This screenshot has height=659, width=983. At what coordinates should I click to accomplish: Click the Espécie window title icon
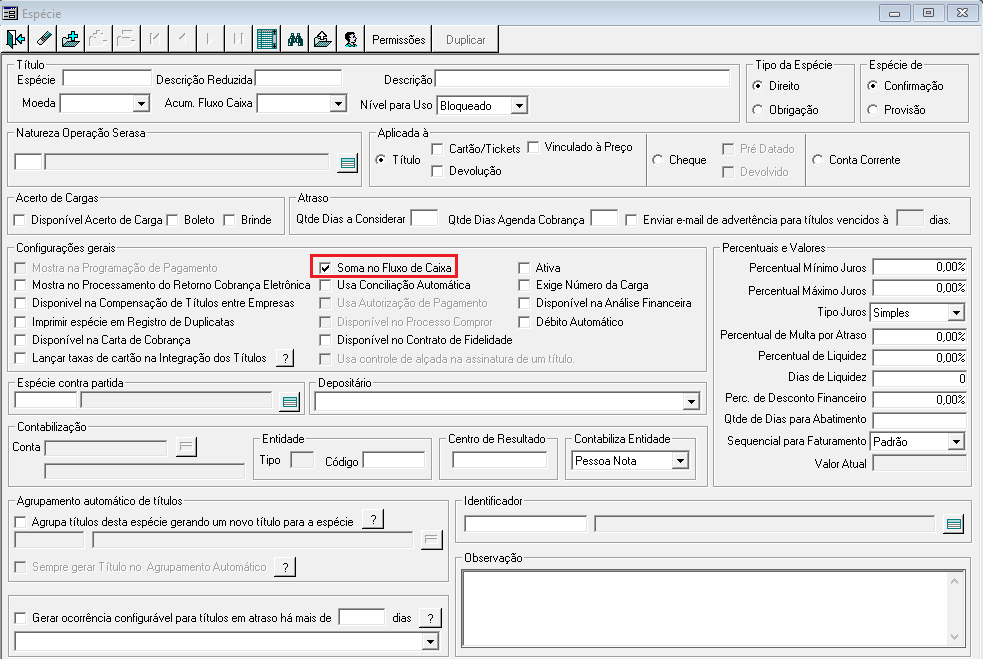coord(10,13)
